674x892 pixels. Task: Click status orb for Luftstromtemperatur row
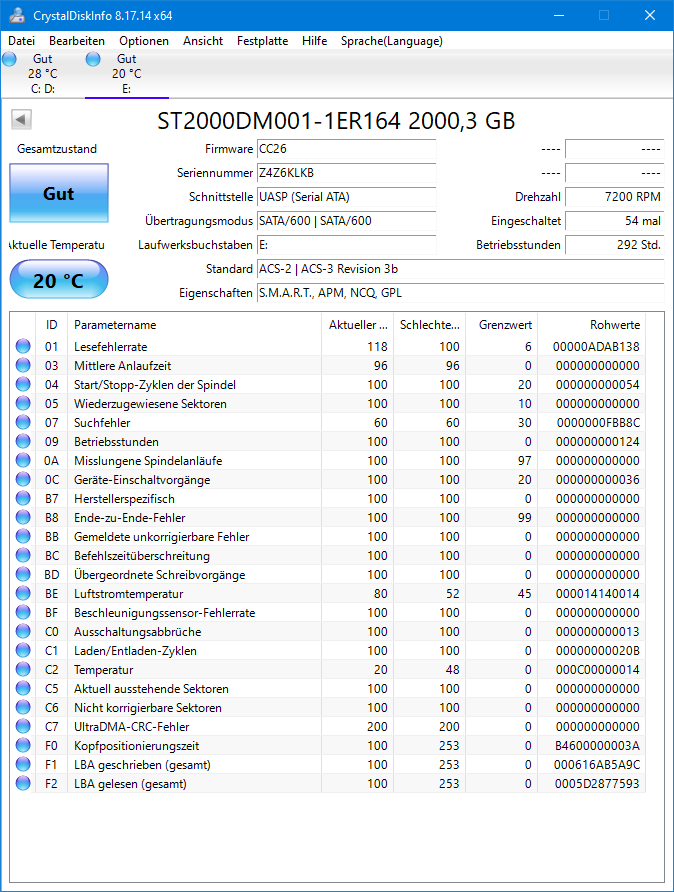coord(23,593)
